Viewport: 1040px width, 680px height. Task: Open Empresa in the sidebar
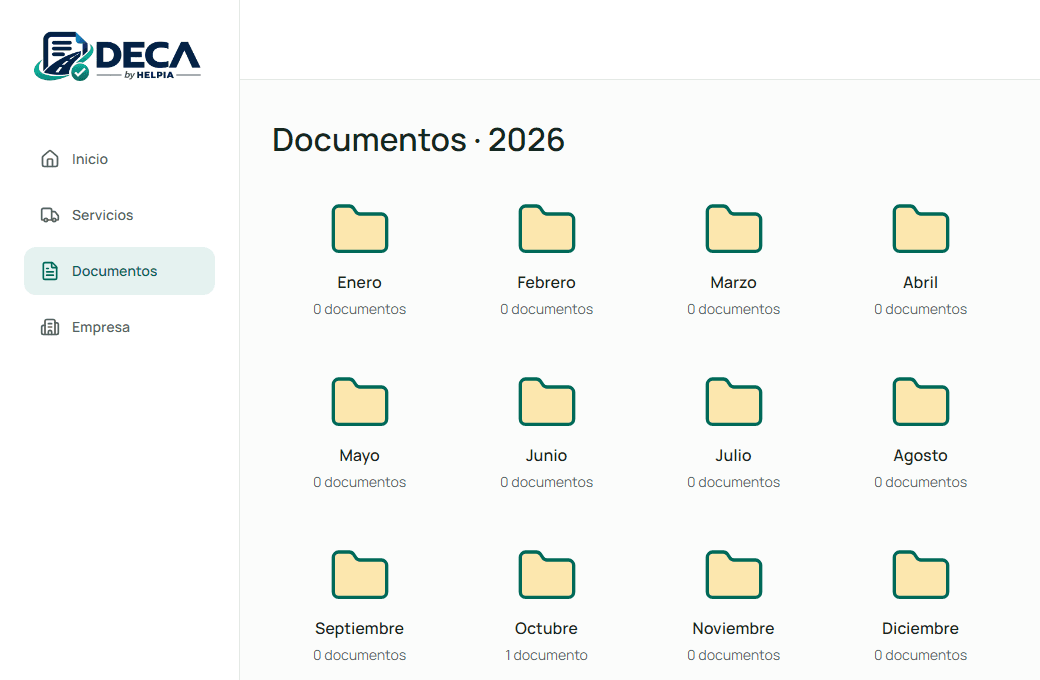point(119,327)
